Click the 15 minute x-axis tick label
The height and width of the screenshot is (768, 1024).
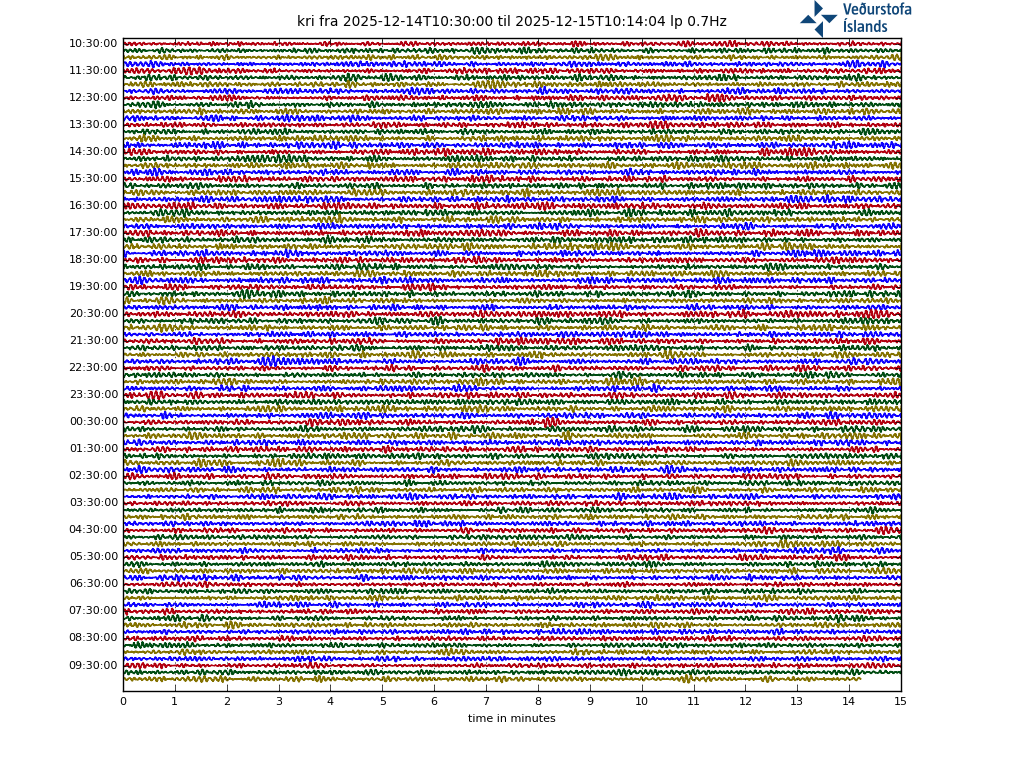point(900,702)
